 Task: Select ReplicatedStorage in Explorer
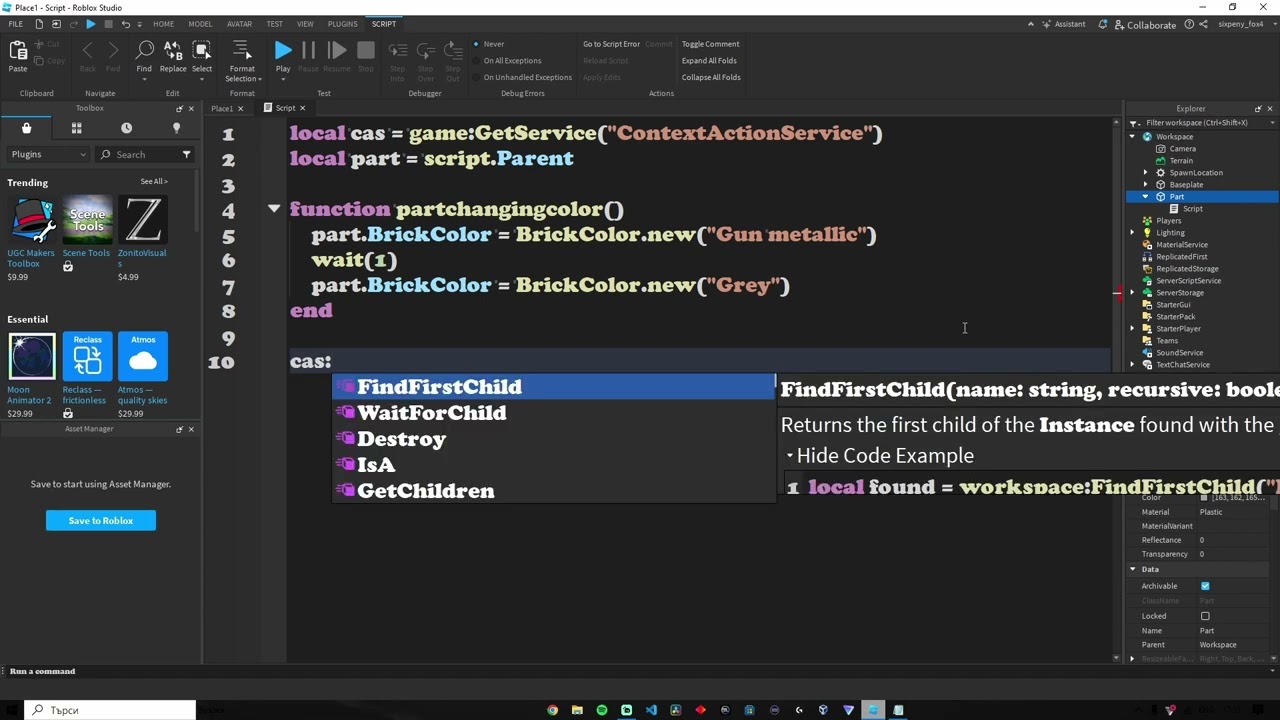tap(1187, 268)
